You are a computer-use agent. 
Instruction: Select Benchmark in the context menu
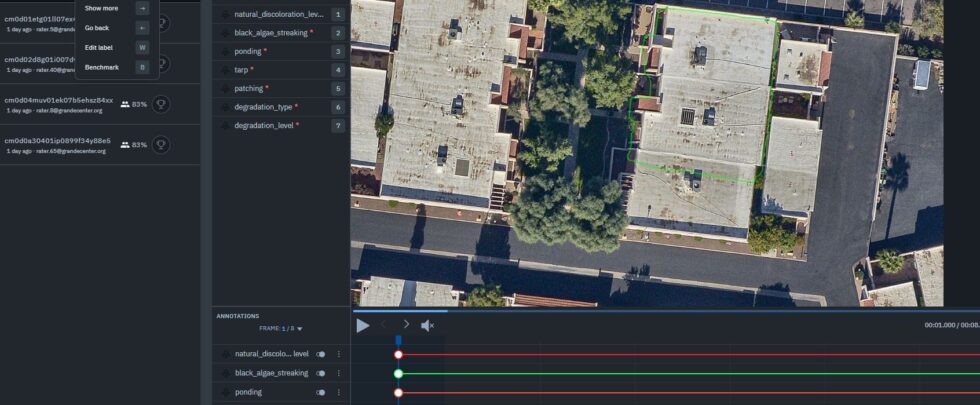pos(101,67)
